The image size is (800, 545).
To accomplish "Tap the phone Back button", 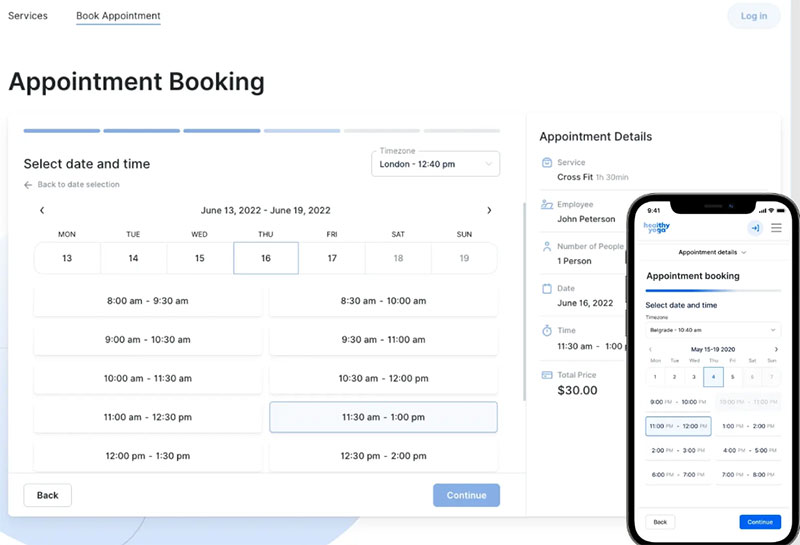I will click(x=660, y=522).
